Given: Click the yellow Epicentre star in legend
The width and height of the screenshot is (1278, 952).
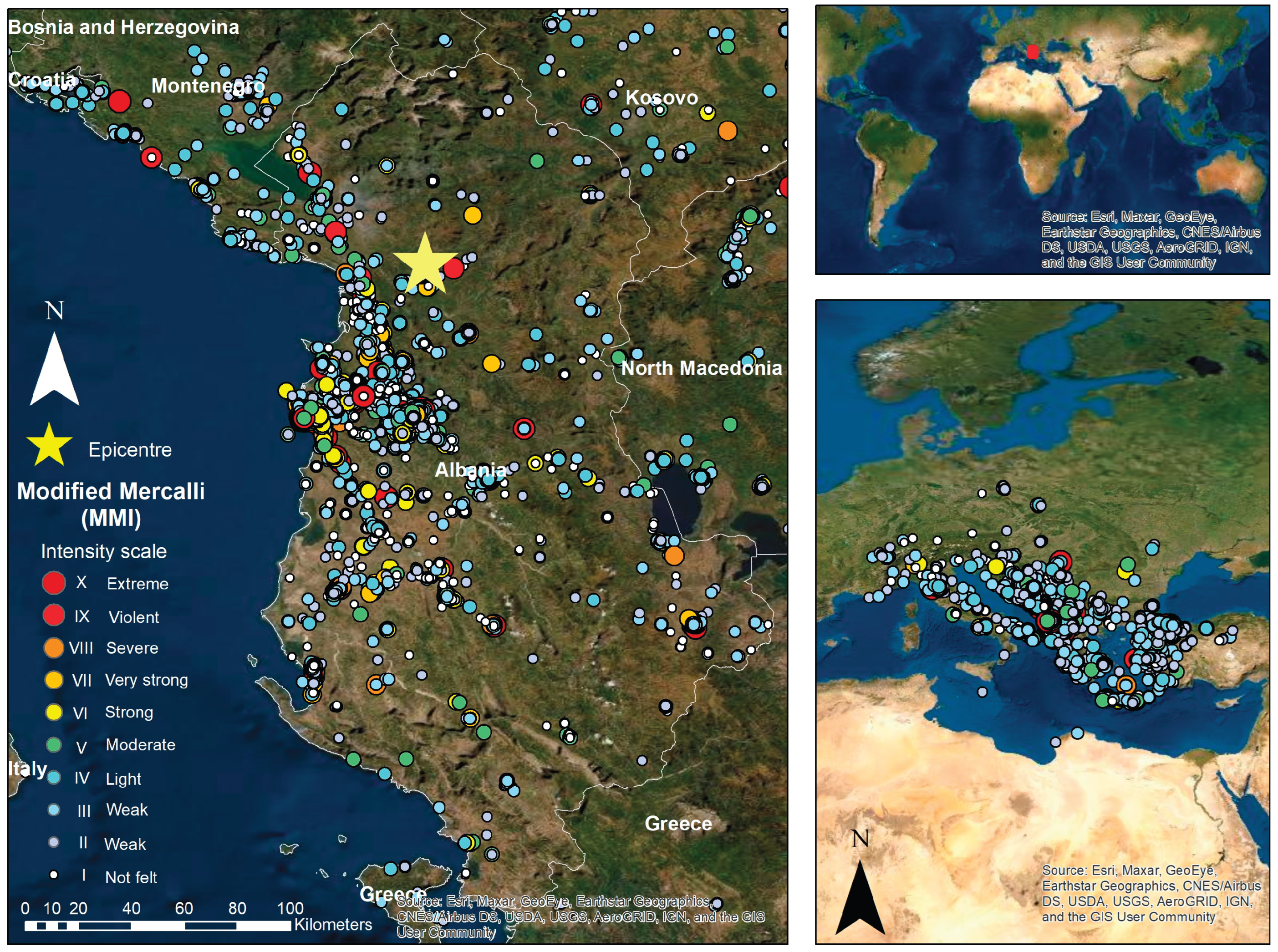Looking at the screenshot, I should tap(49, 446).
